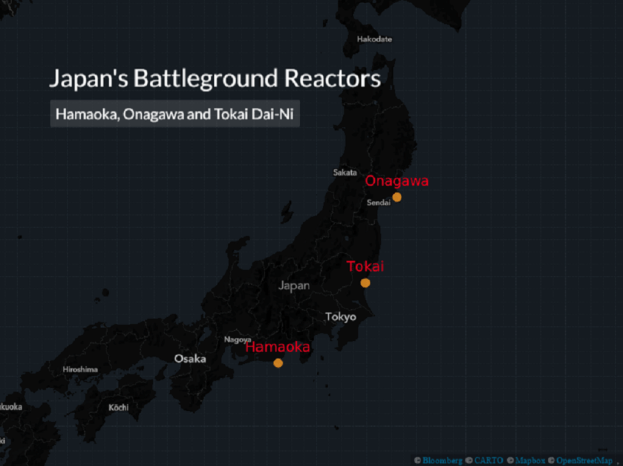The height and width of the screenshot is (466, 623).
Task: Open the CARTO attribution link
Action: click(x=488, y=460)
